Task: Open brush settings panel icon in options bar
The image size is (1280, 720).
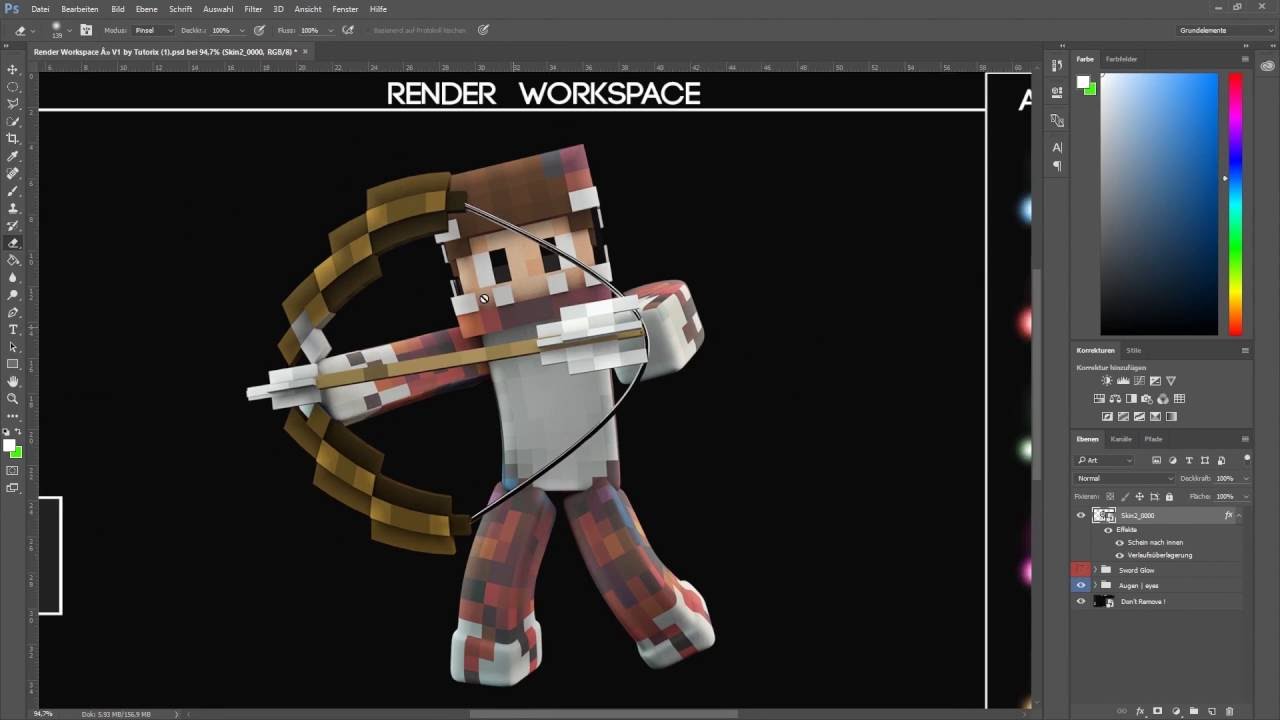Action: pos(86,30)
